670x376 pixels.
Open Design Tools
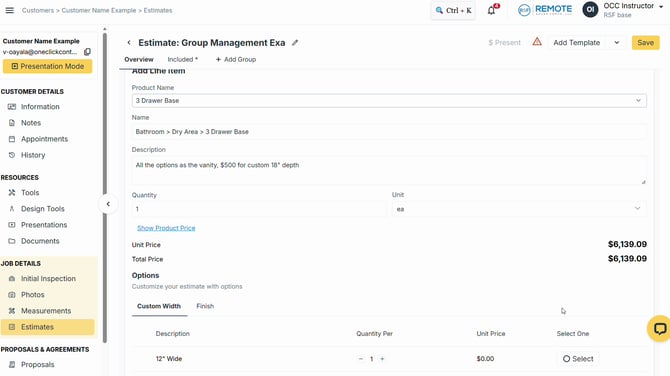[x=43, y=209]
